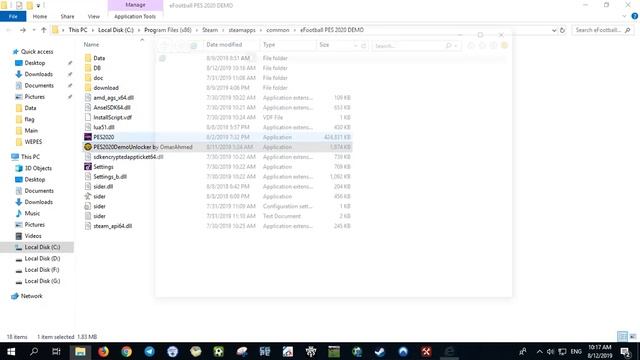640x360 pixels.
Task: Select This PC in the navigation pane
Action: tap(30, 157)
